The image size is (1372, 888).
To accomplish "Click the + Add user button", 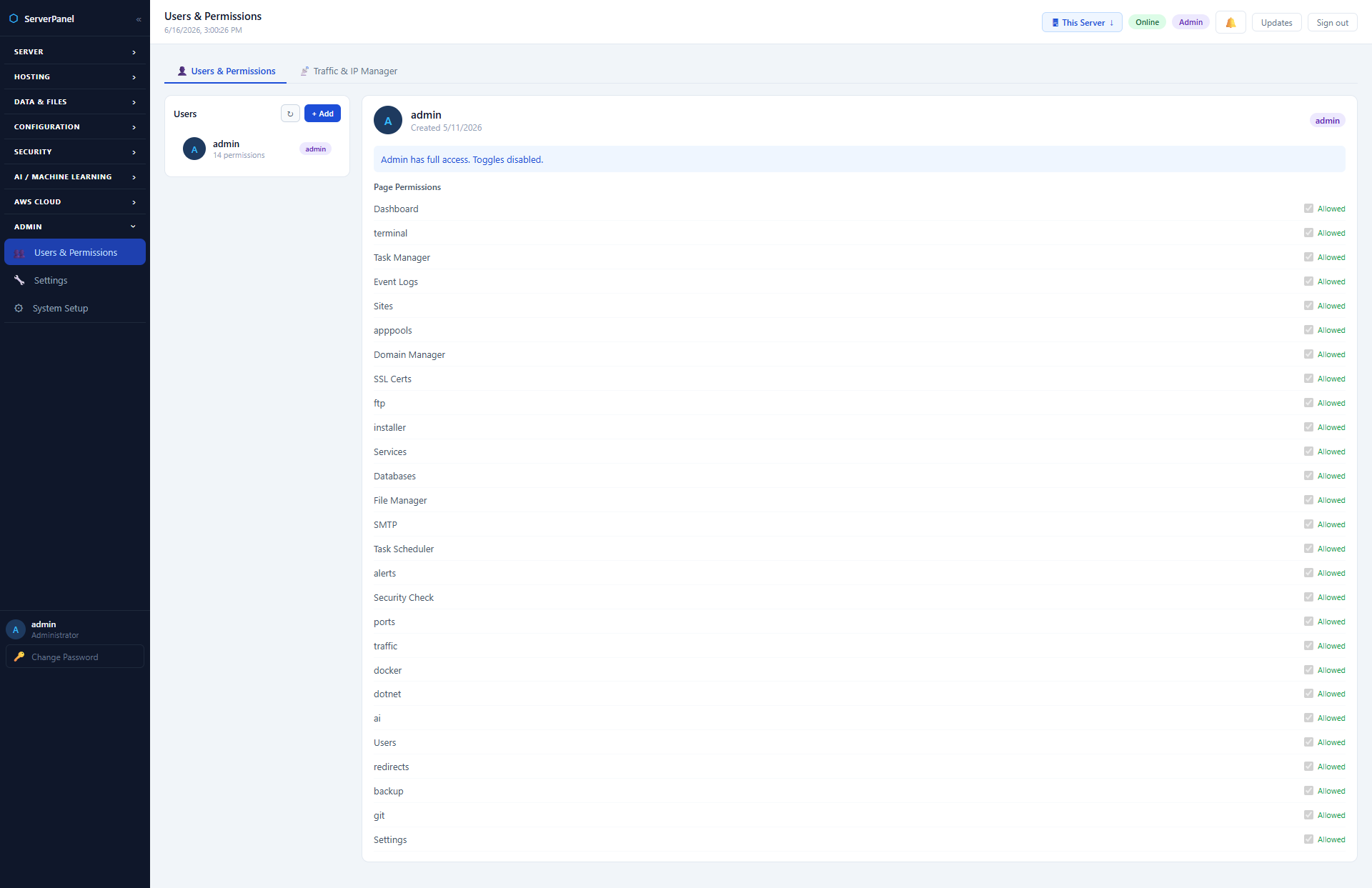I will click(322, 114).
